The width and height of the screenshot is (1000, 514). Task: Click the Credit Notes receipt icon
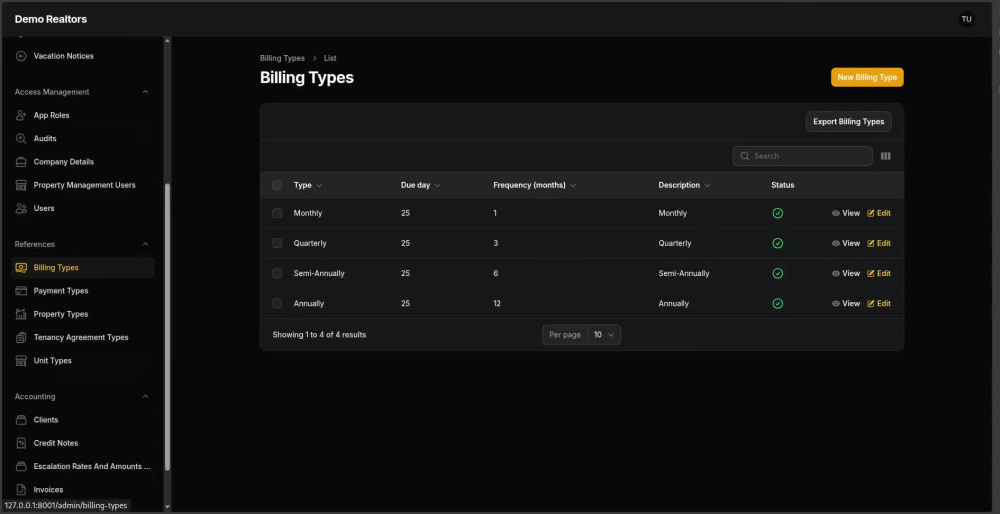tap(21, 443)
